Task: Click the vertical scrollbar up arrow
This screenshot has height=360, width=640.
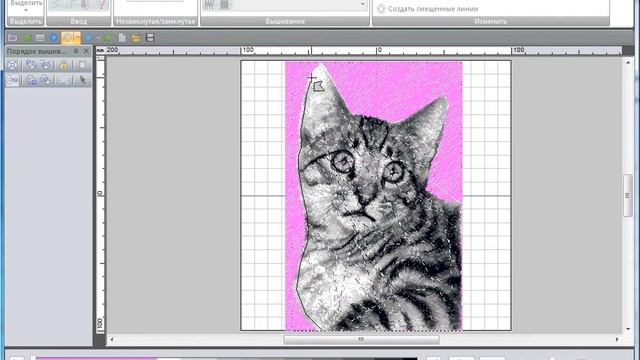Action: 628,62
